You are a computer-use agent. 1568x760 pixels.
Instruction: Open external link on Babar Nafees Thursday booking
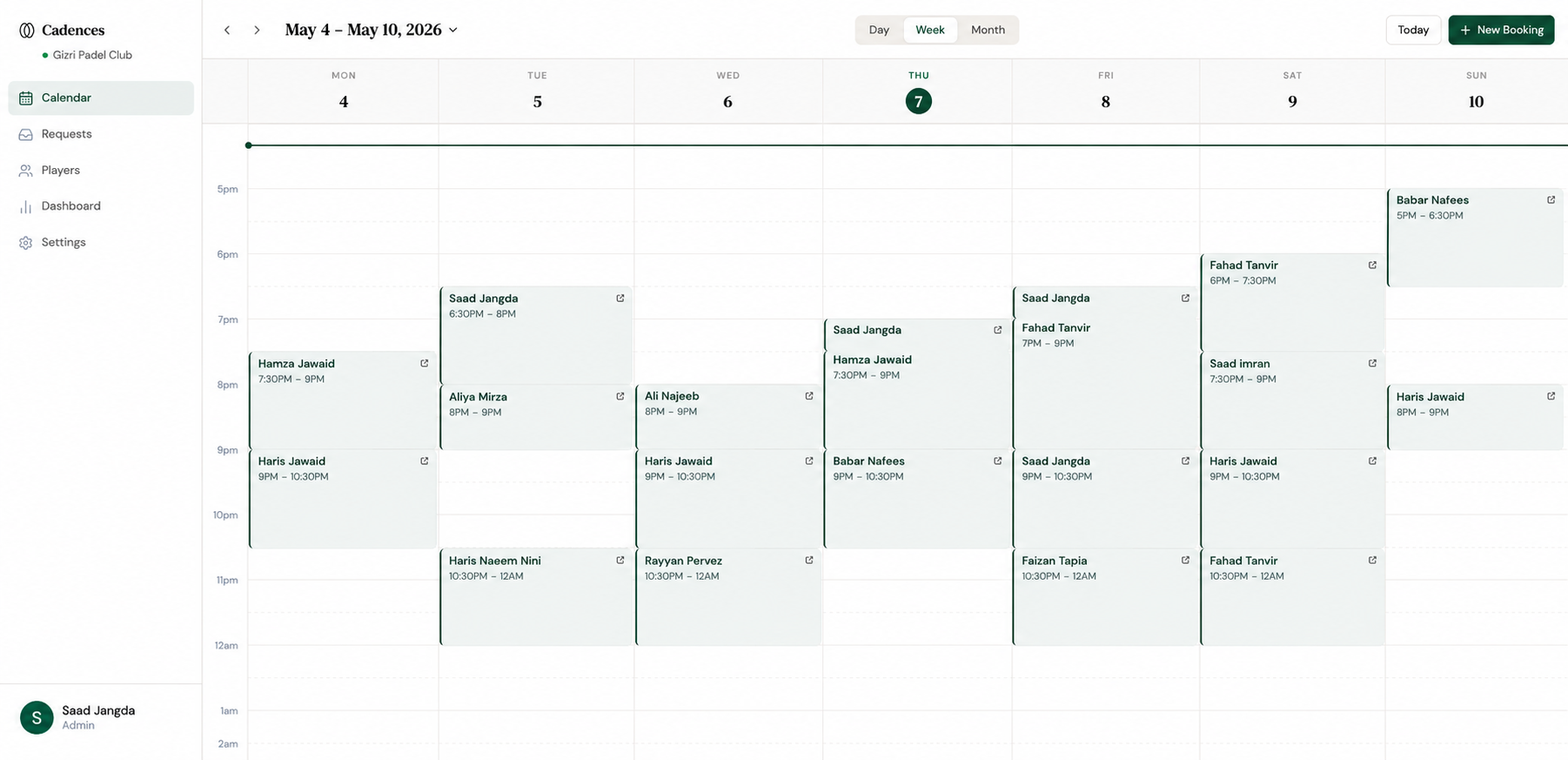point(998,461)
